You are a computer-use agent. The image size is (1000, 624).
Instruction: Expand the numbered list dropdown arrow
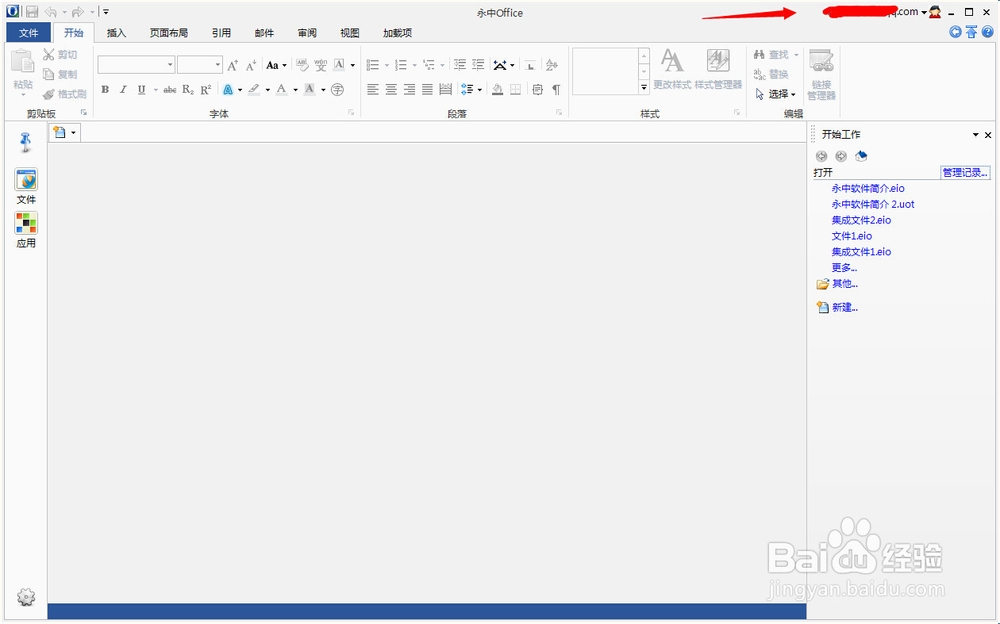[415, 65]
